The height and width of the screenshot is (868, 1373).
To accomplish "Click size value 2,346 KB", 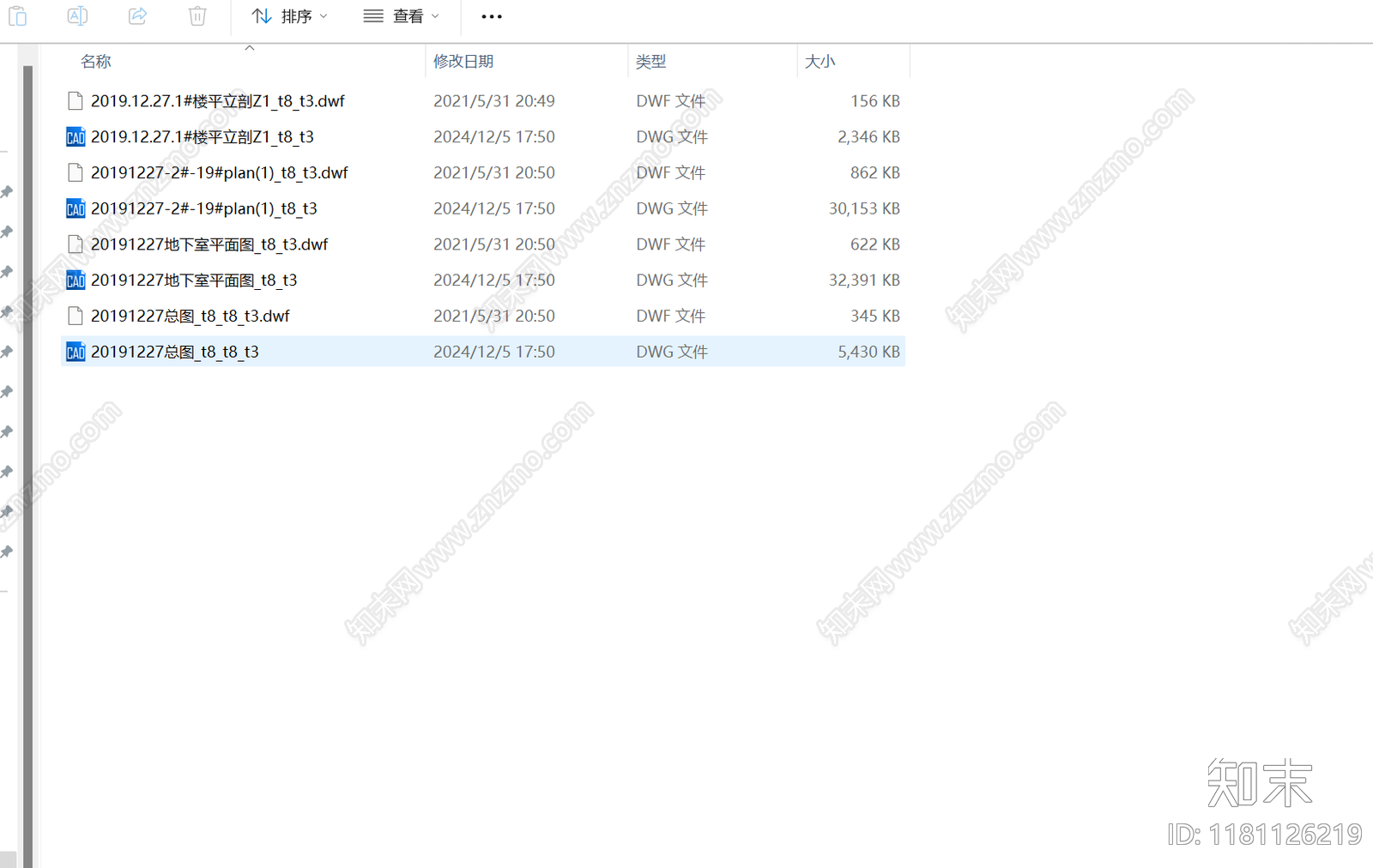I will (x=869, y=137).
